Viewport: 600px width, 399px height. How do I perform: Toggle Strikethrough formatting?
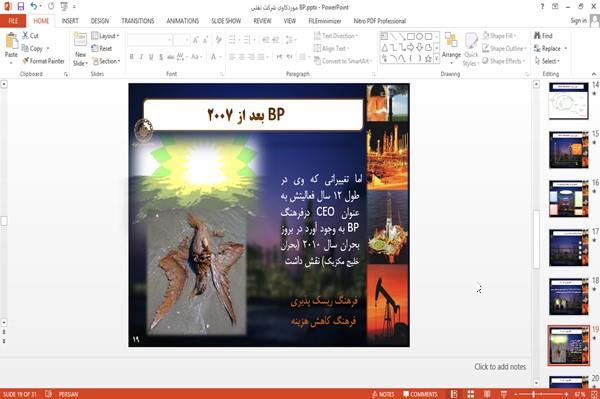pos(171,57)
